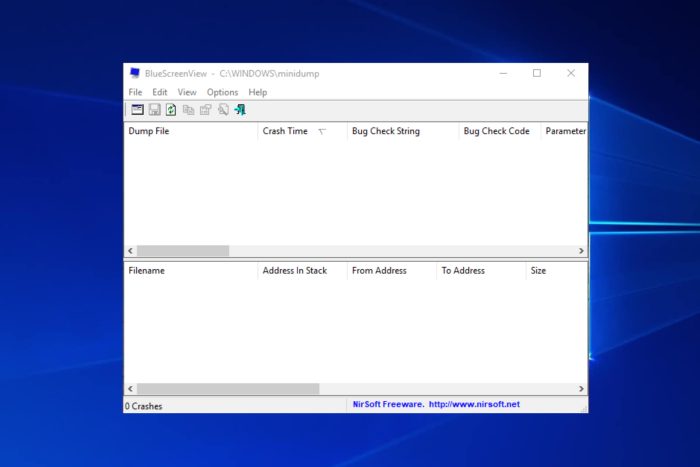Close the BlueScreenView window
Image resolution: width=700 pixels, height=467 pixels.
(571, 73)
